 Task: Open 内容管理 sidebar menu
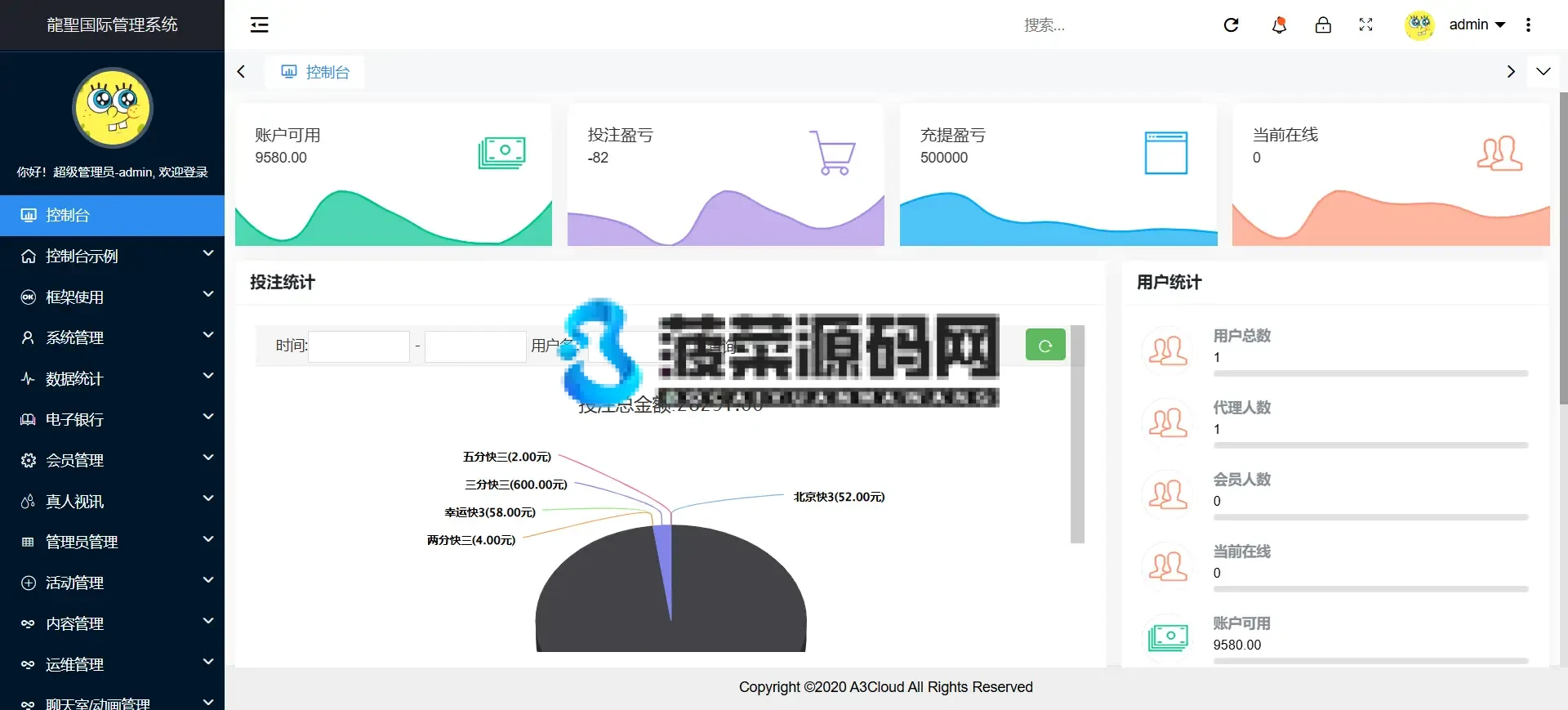112,623
